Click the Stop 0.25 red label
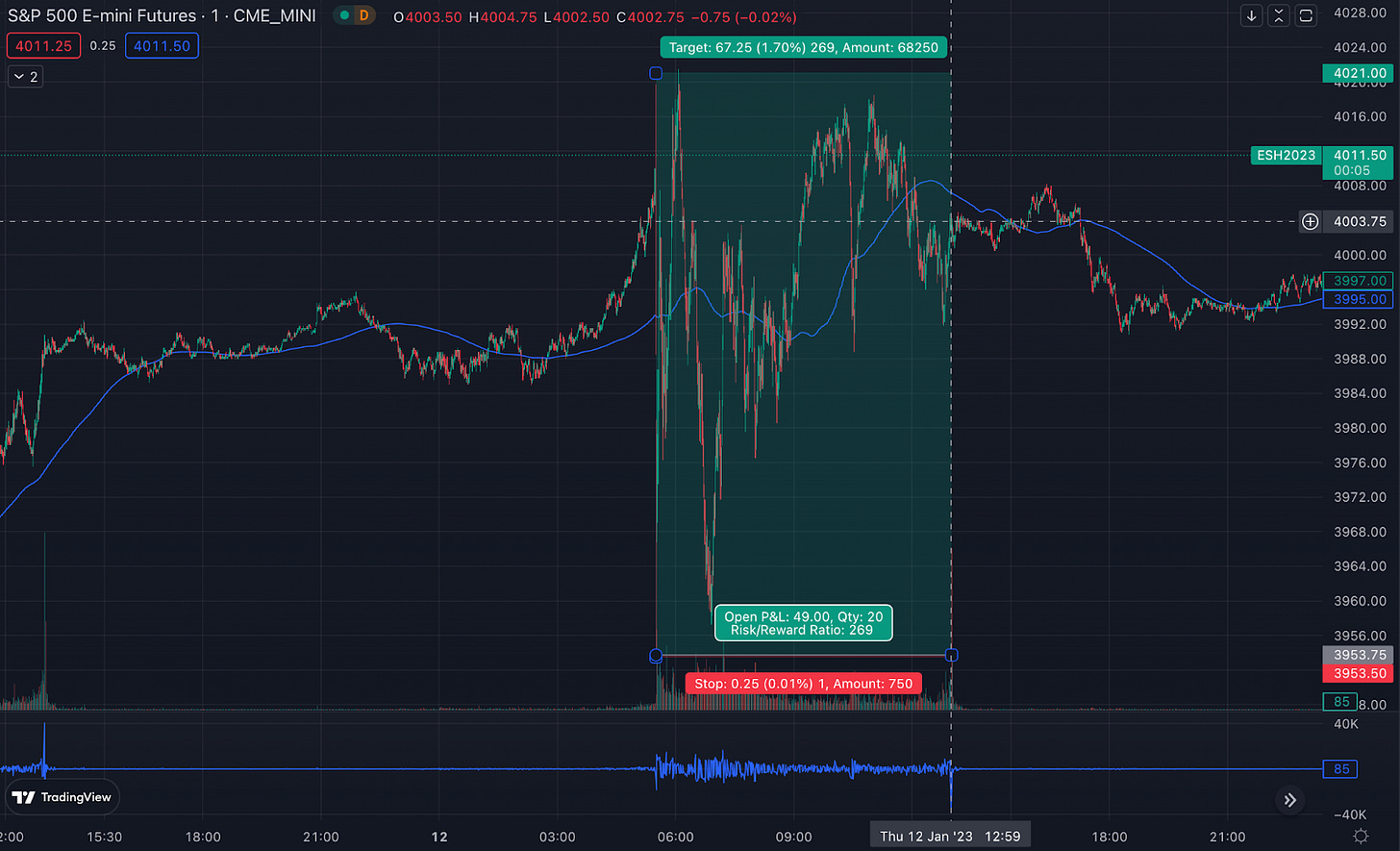Image resolution: width=1400 pixels, height=851 pixels. point(804,683)
